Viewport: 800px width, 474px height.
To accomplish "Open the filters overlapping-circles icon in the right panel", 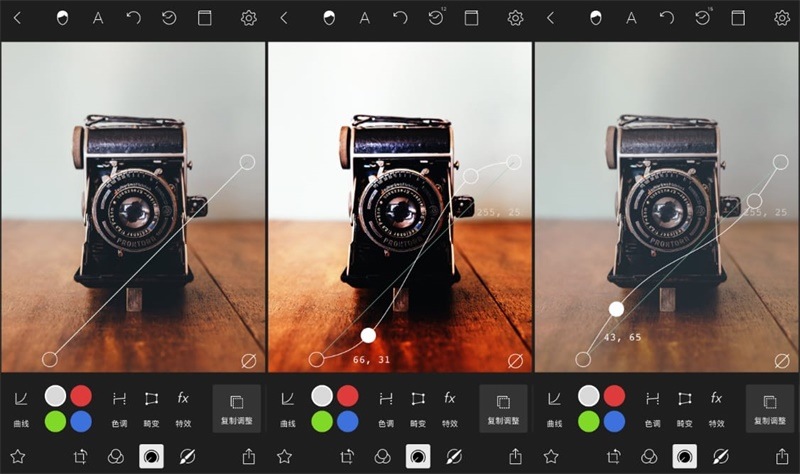I will click(649, 456).
